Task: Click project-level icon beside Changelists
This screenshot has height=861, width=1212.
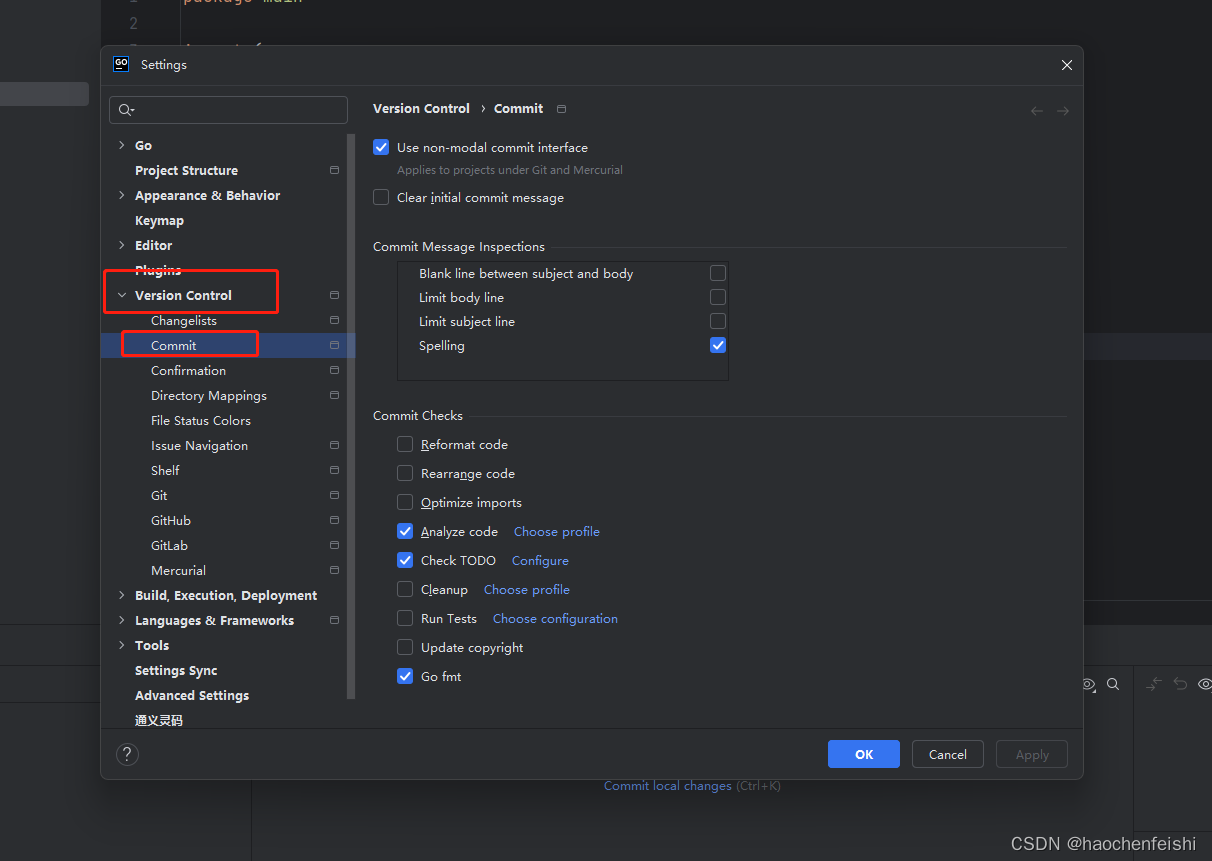Action: click(x=334, y=320)
